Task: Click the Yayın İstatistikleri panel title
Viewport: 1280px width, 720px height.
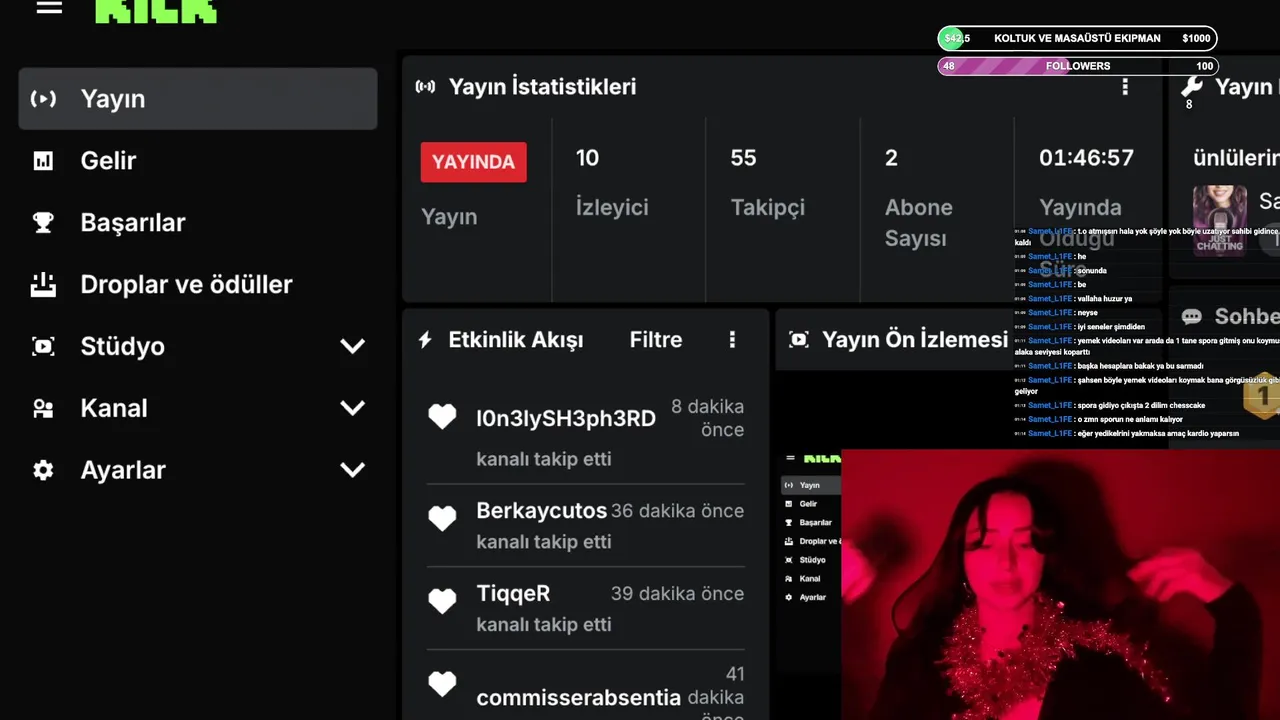Action: pyautogui.click(x=542, y=87)
